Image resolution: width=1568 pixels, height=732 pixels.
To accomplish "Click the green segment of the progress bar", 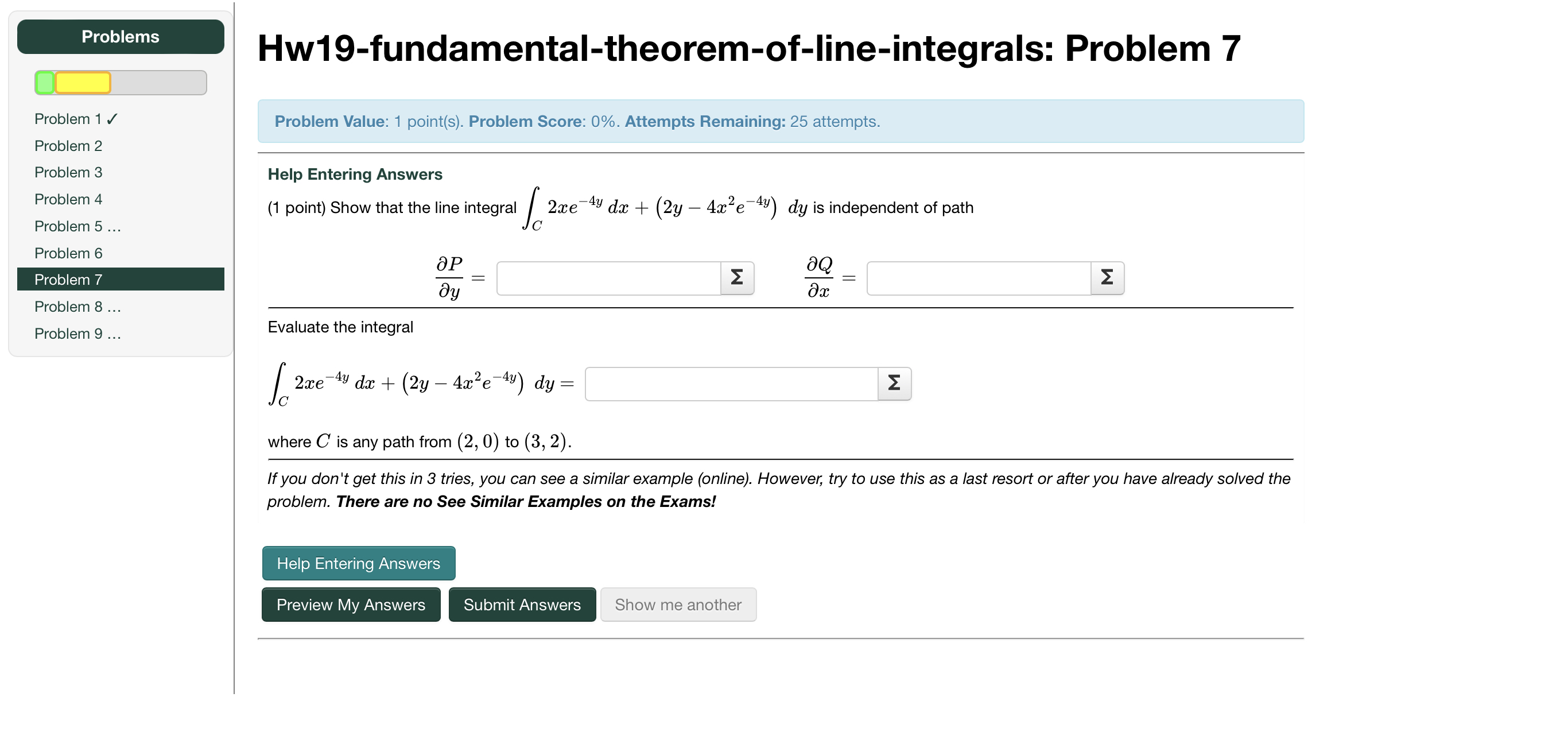I will [44, 82].
